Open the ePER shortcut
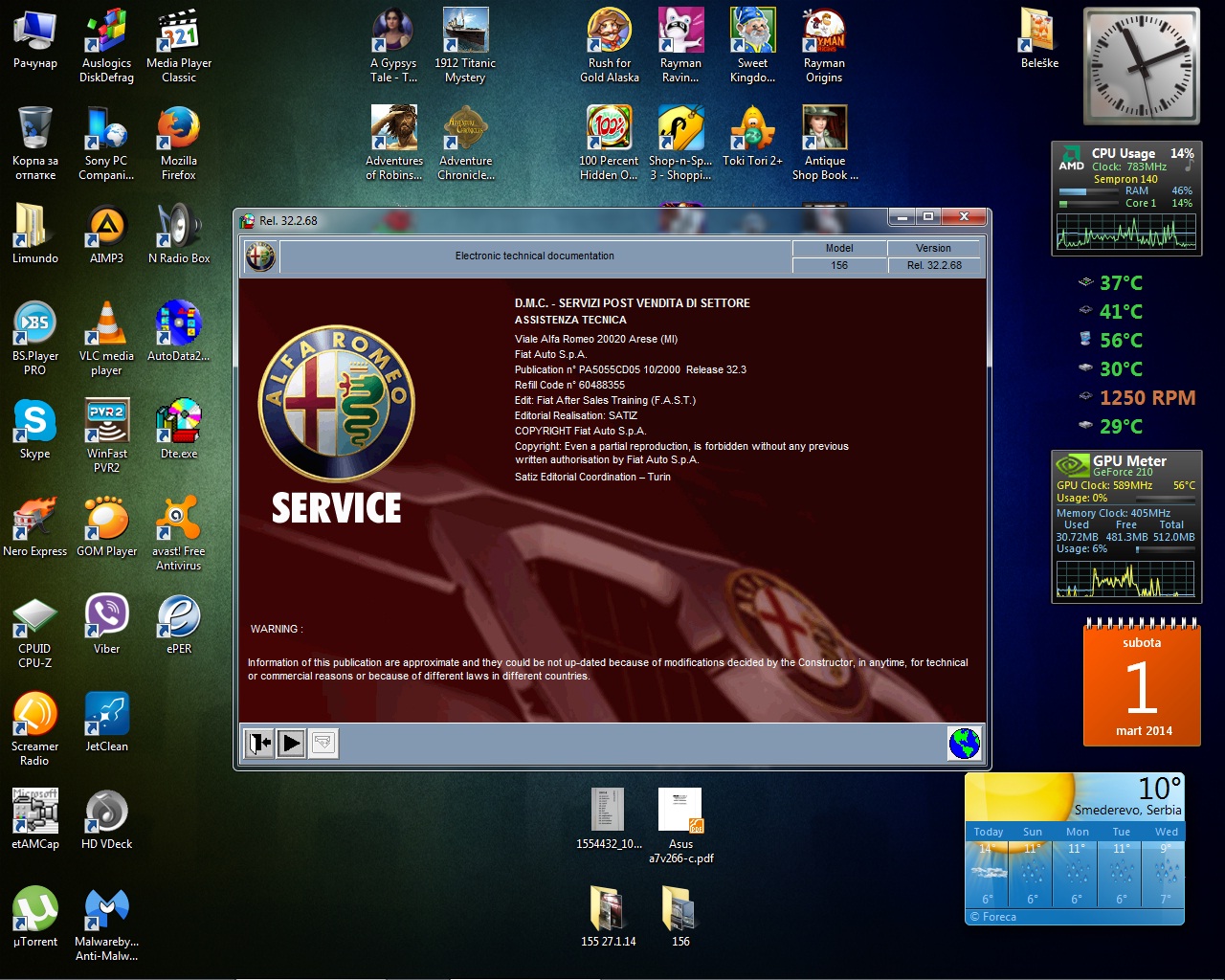This screenshot has width=1225, height=980. click(179, 625)
